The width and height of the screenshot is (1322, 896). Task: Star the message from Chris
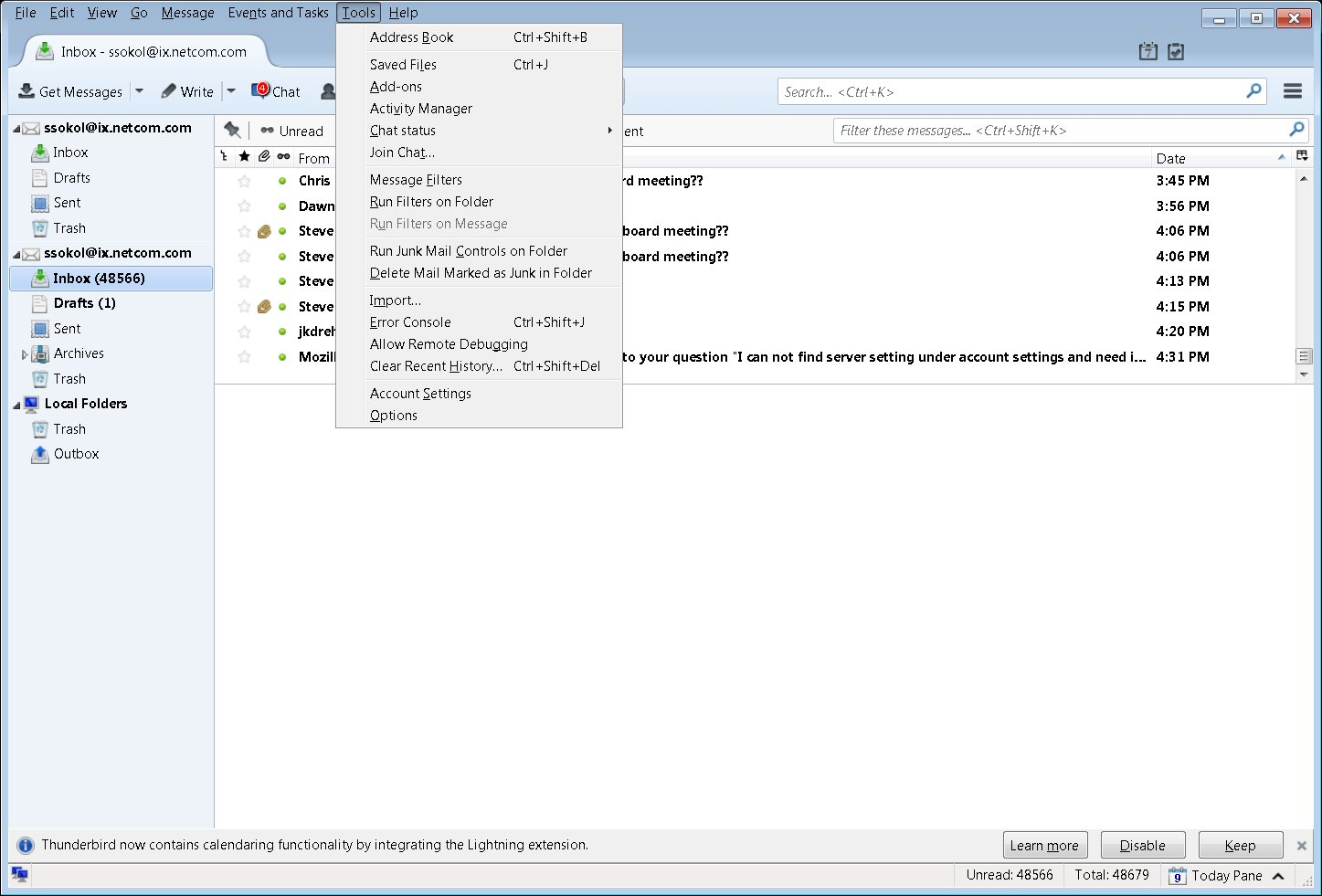tap(244, 181)
